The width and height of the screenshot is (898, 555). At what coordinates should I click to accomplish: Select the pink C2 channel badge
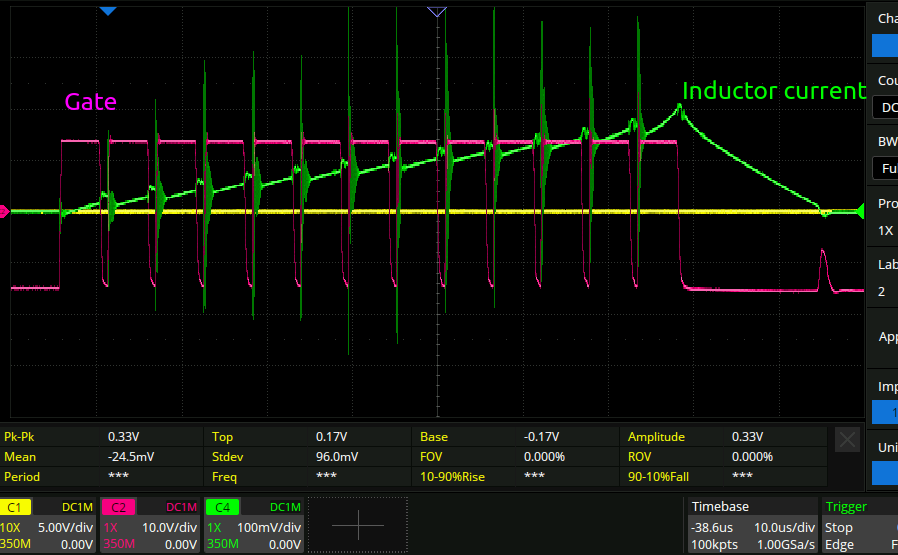pos(118,507)
